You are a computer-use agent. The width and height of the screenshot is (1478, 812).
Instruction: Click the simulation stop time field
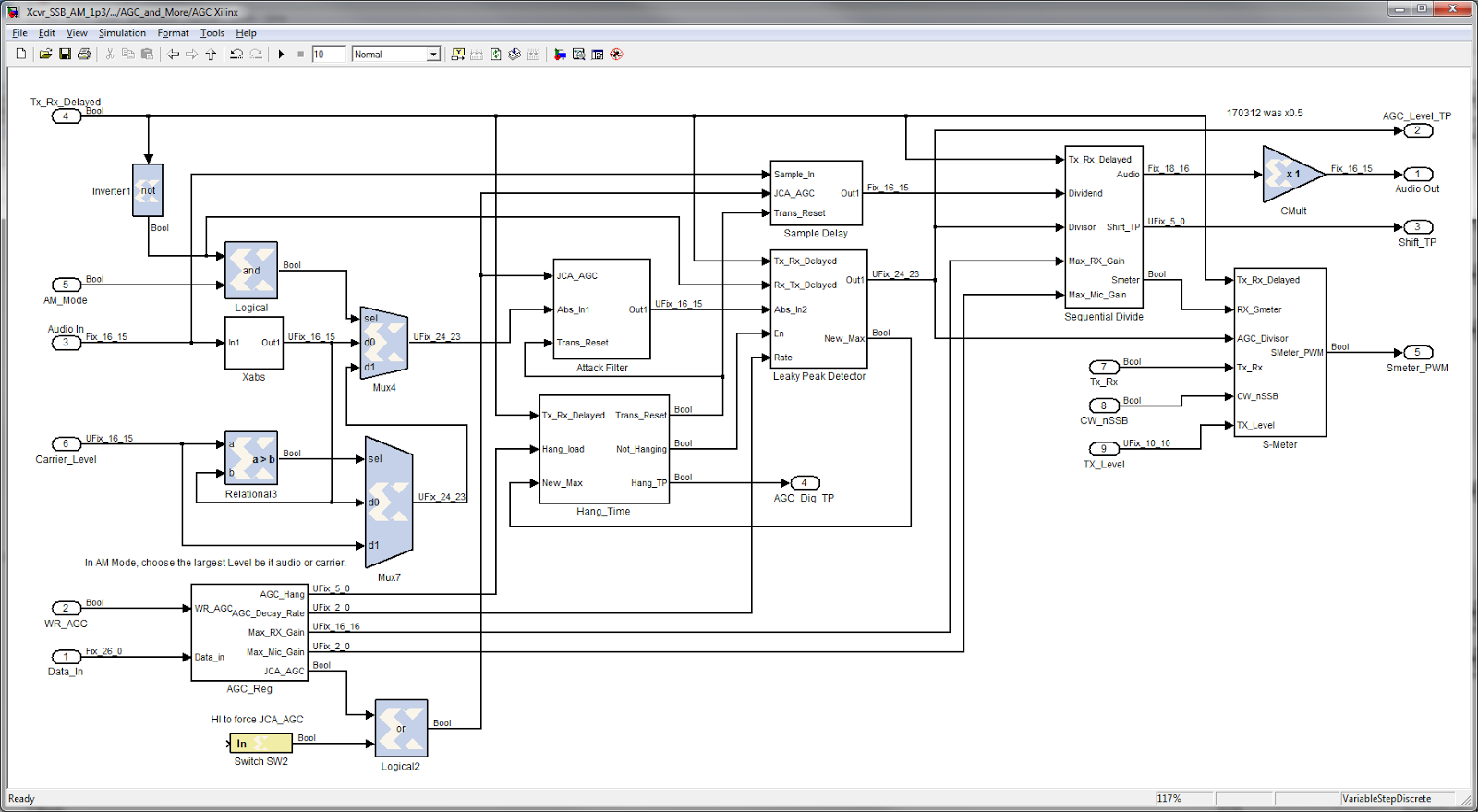[328, 55]
